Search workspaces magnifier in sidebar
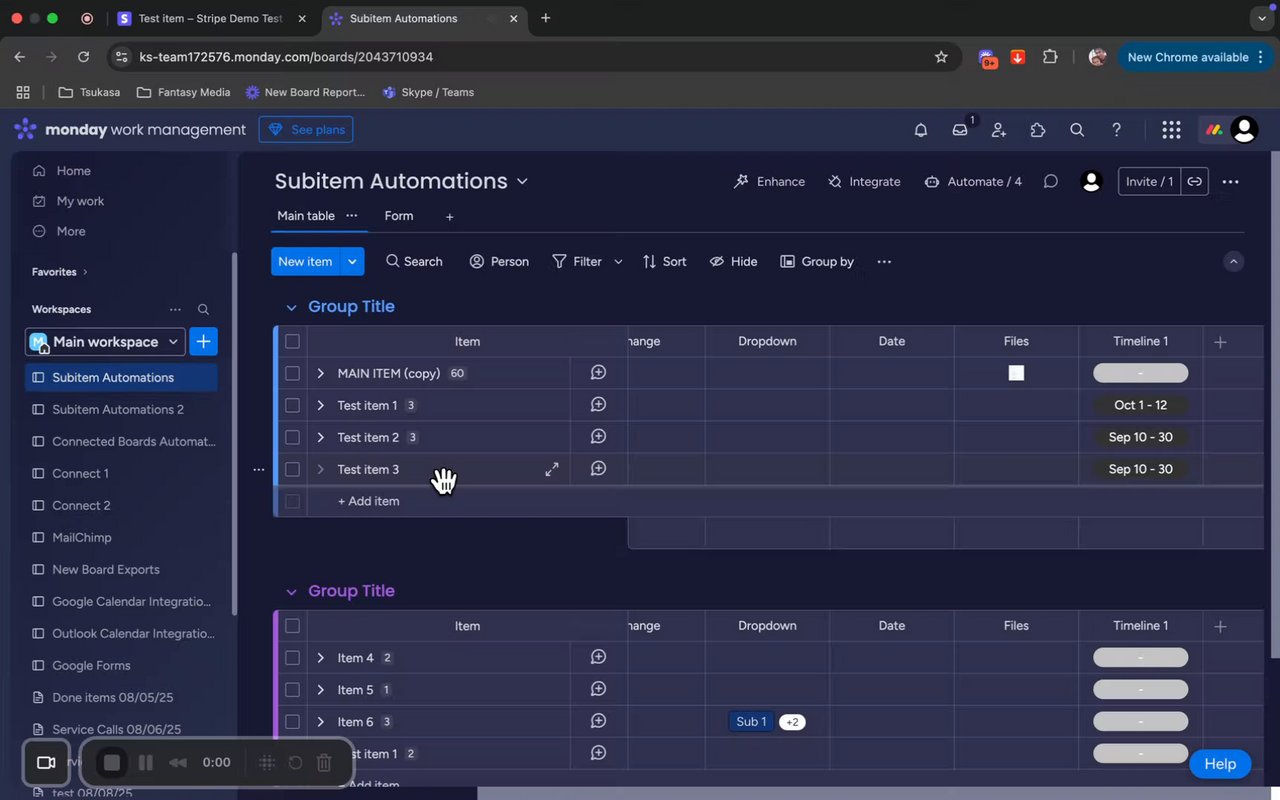This screenshot has width=1280, height=800. click(x=203, y=310)
